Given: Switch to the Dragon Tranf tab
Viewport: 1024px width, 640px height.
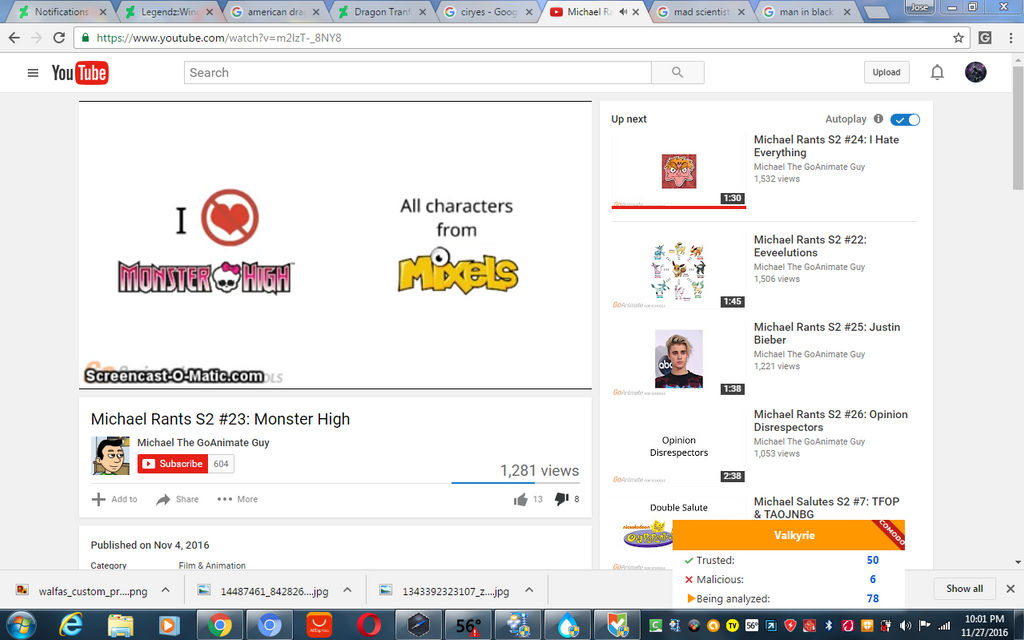Looking at the screenshot, I should pyautogui.click(x=382, y=12).
